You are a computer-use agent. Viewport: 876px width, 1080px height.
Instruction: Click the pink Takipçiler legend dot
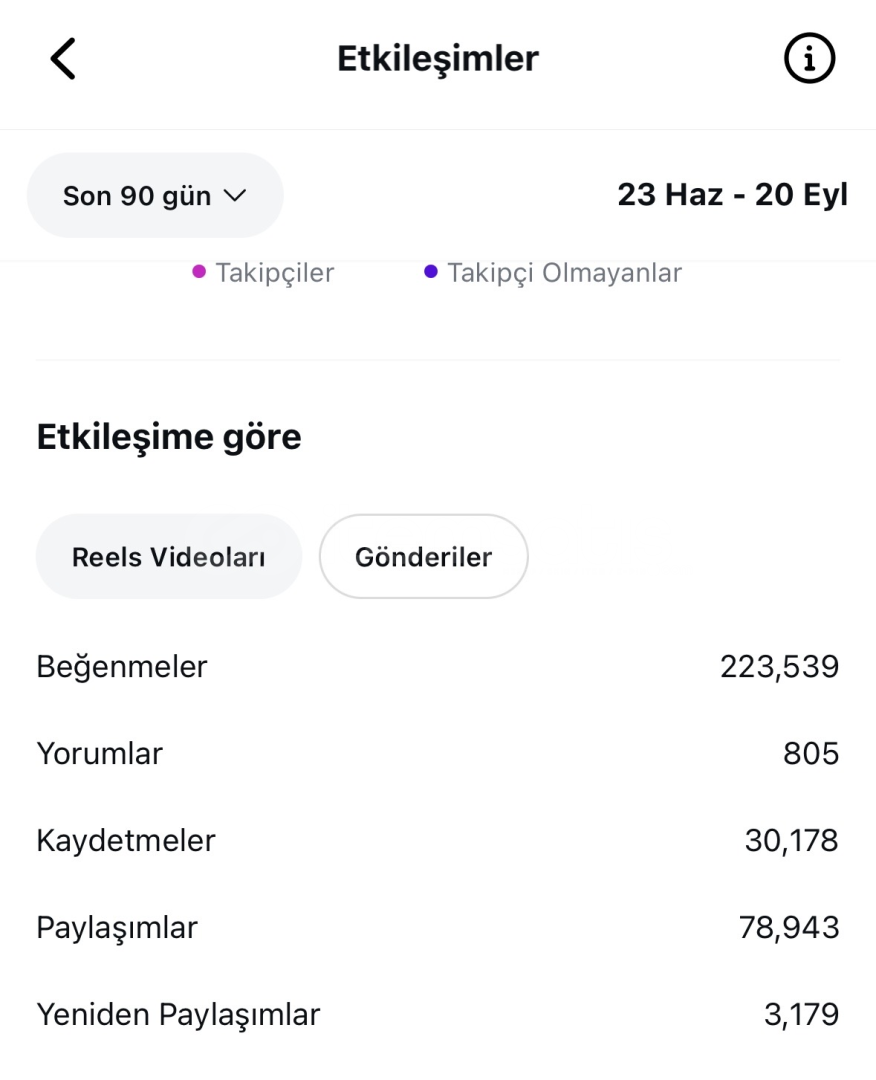[x=198, y=272]
